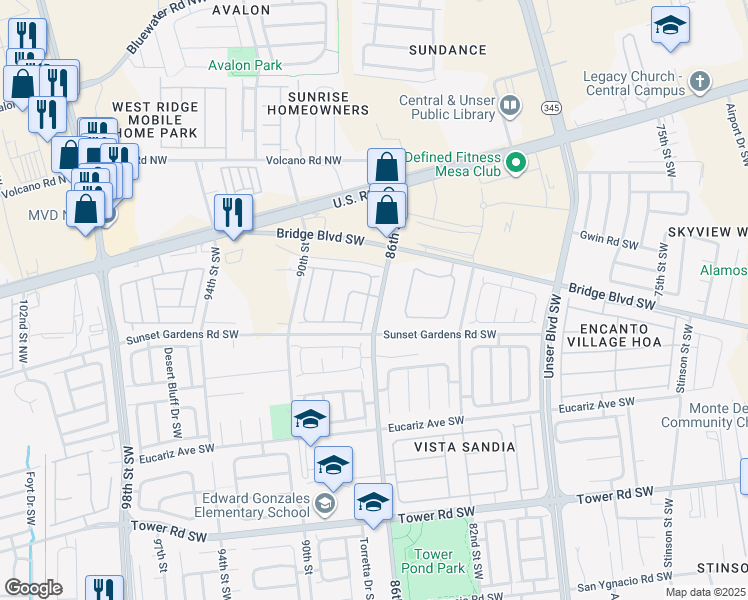
Task: Select the school marker above Edward Gonzales Elementary
Action: pos(333,465)
